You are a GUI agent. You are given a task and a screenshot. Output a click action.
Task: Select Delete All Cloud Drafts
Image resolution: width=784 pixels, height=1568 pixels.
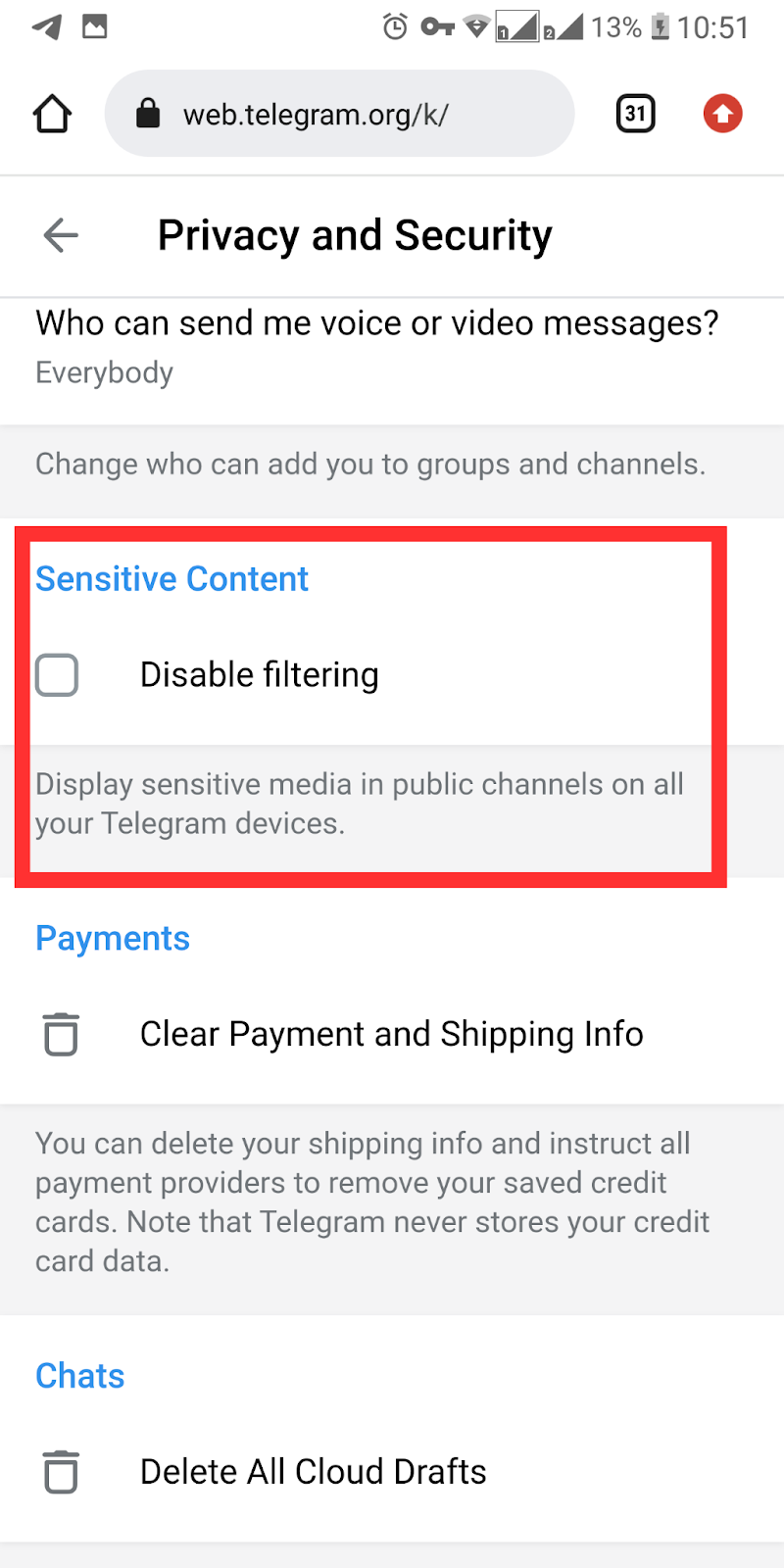pyautogui.click(x=313, y=1472)
